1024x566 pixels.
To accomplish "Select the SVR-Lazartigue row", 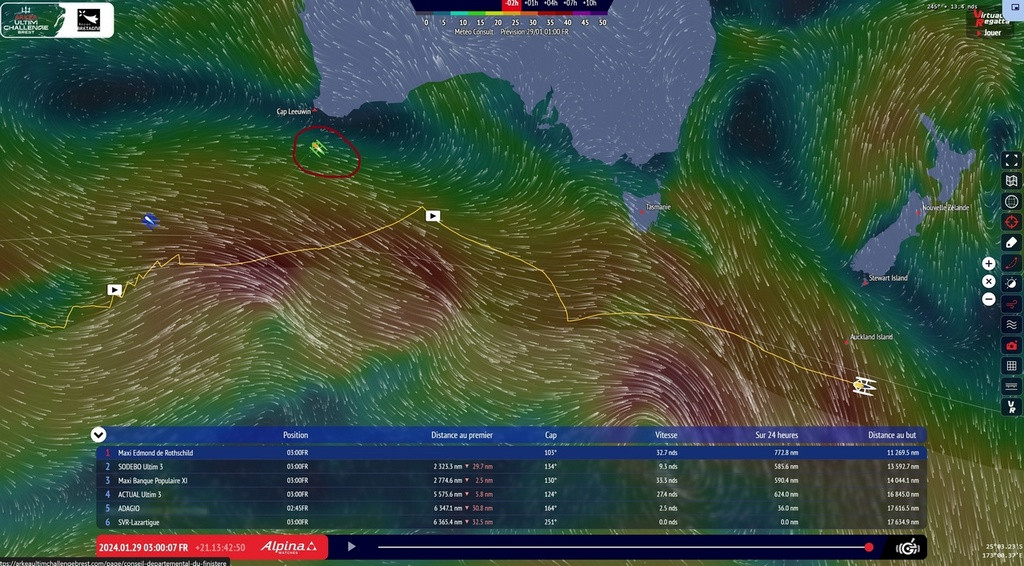I will point(511,522).
